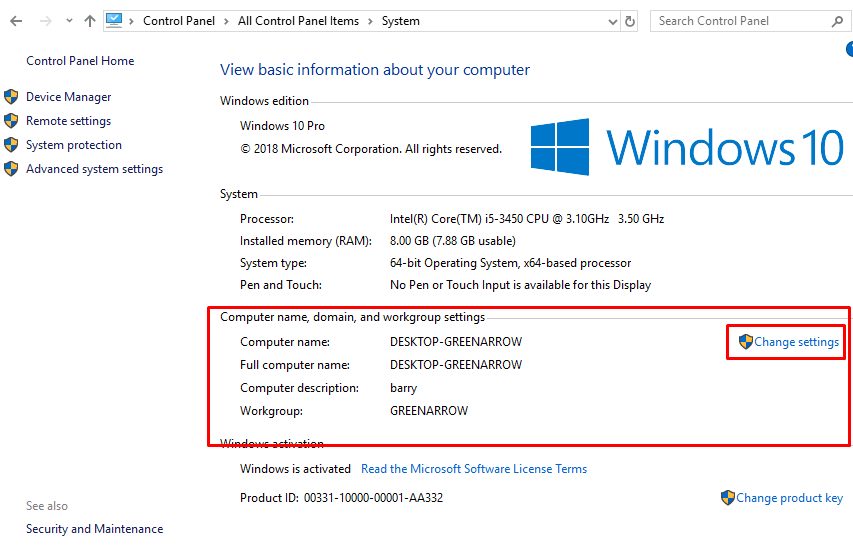
Task: Click the 8.00 GB RAM value
Action: pyautogui.click(x=453, y=241)
